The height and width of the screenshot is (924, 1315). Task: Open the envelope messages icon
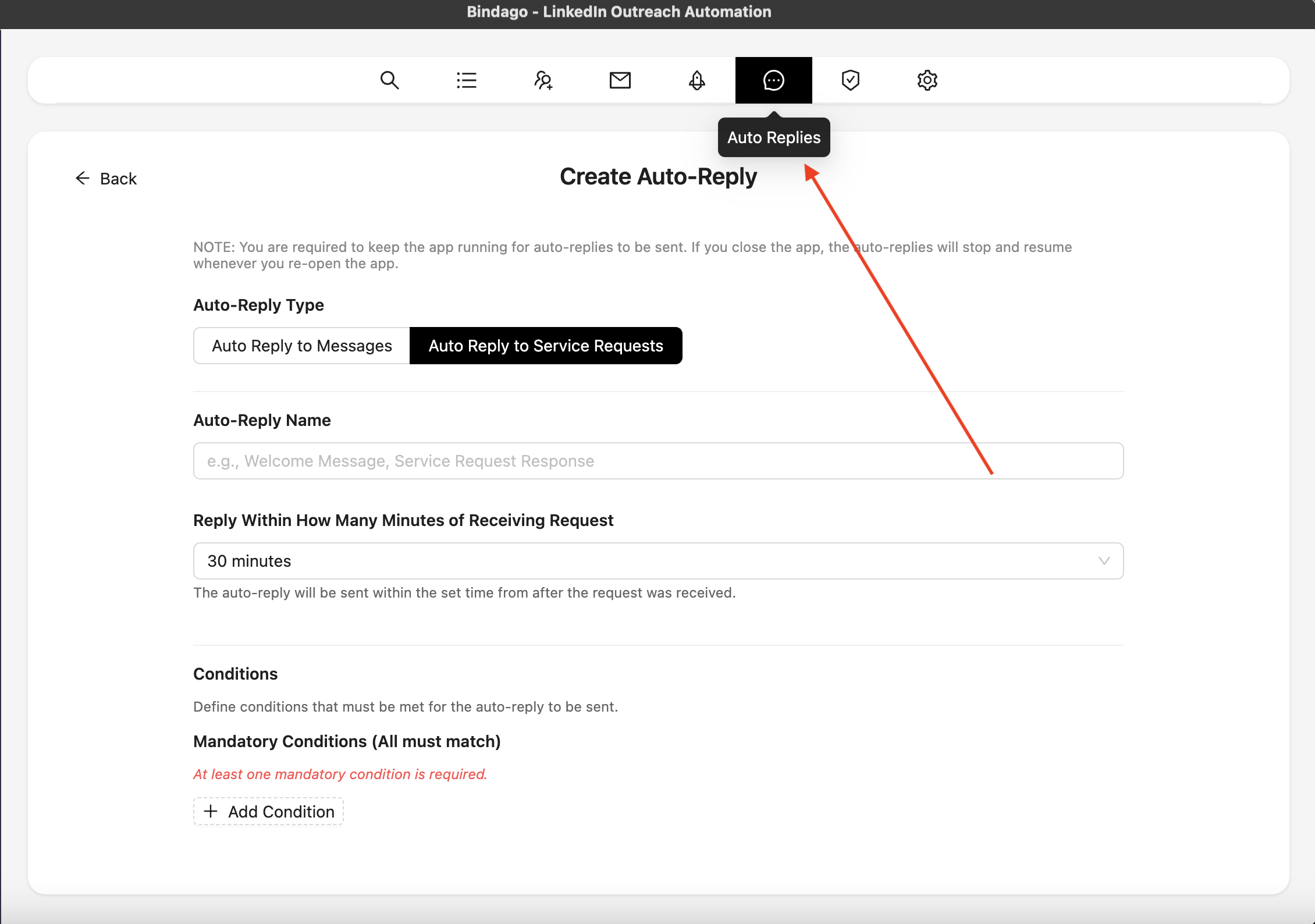(620, 80)
